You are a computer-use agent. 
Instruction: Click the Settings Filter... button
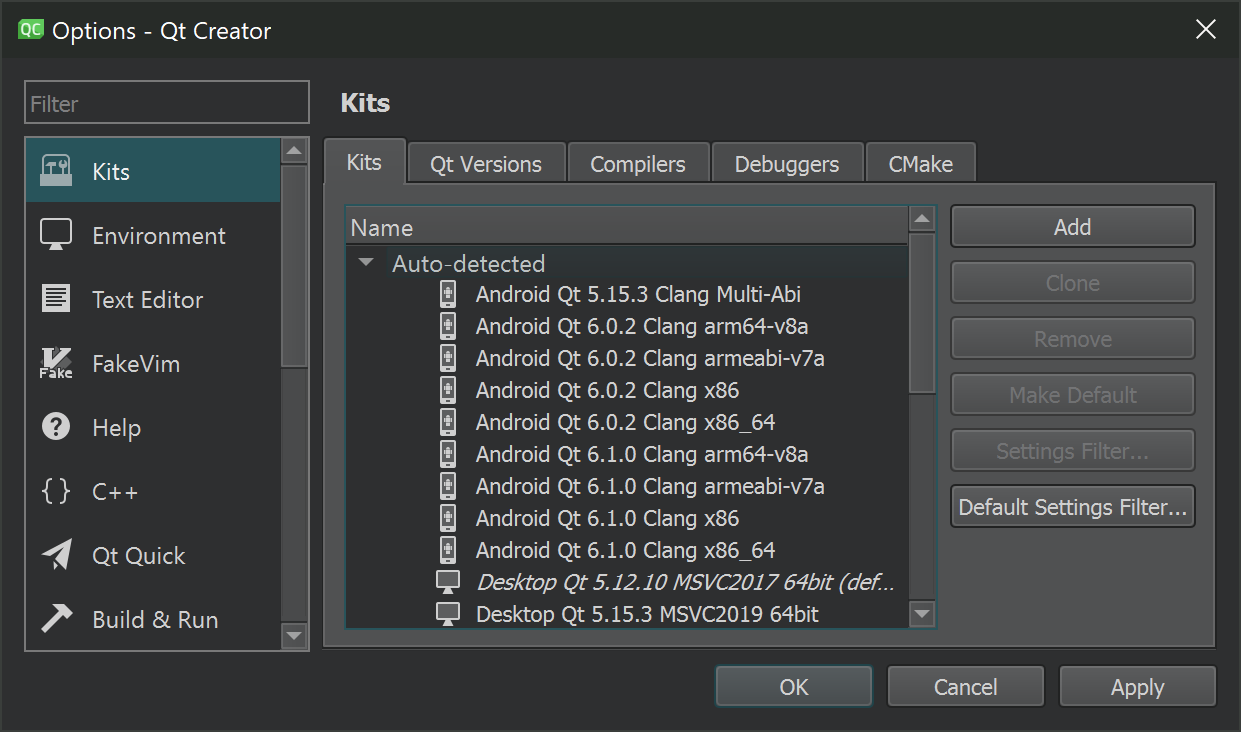pyautogui.click(x=1073, y=451)
